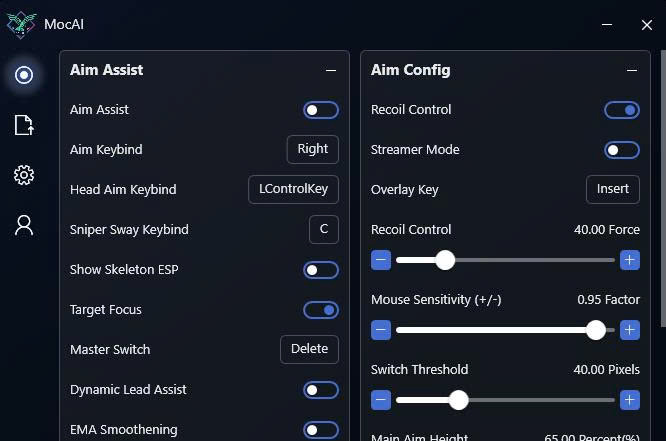Viewport: 666px width, 441px height.
Task: Change the Master Switch Delete keybind
Action: pyautogui.click(x=309, y=349)
